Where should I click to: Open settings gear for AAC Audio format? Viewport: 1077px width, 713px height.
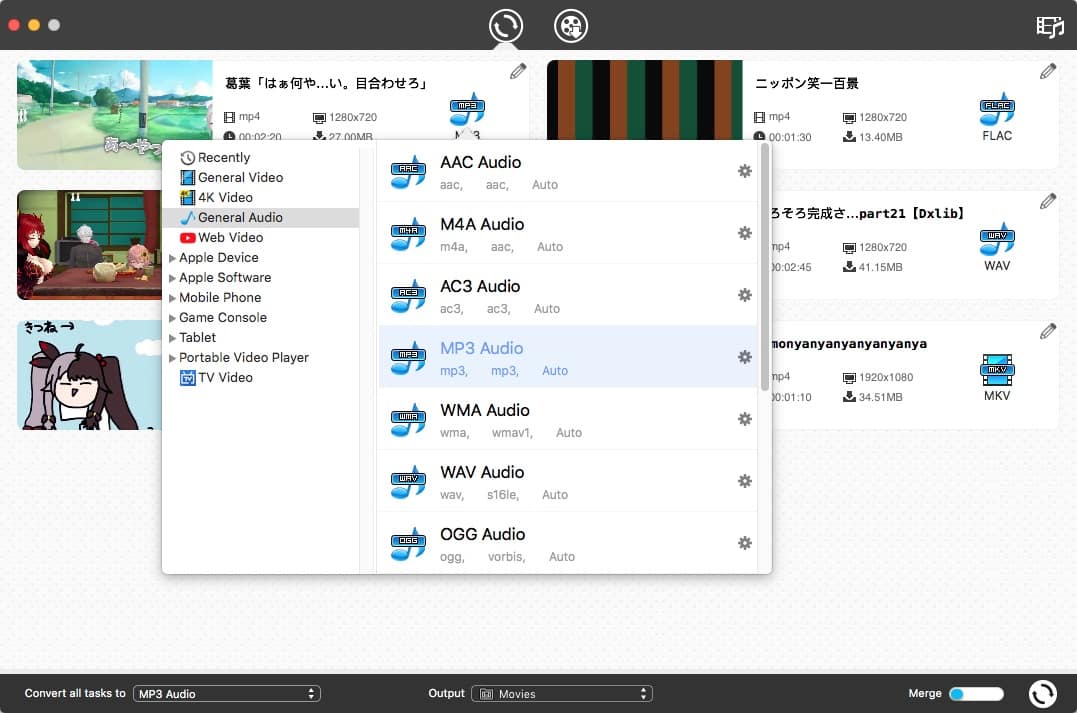[744, 171]
